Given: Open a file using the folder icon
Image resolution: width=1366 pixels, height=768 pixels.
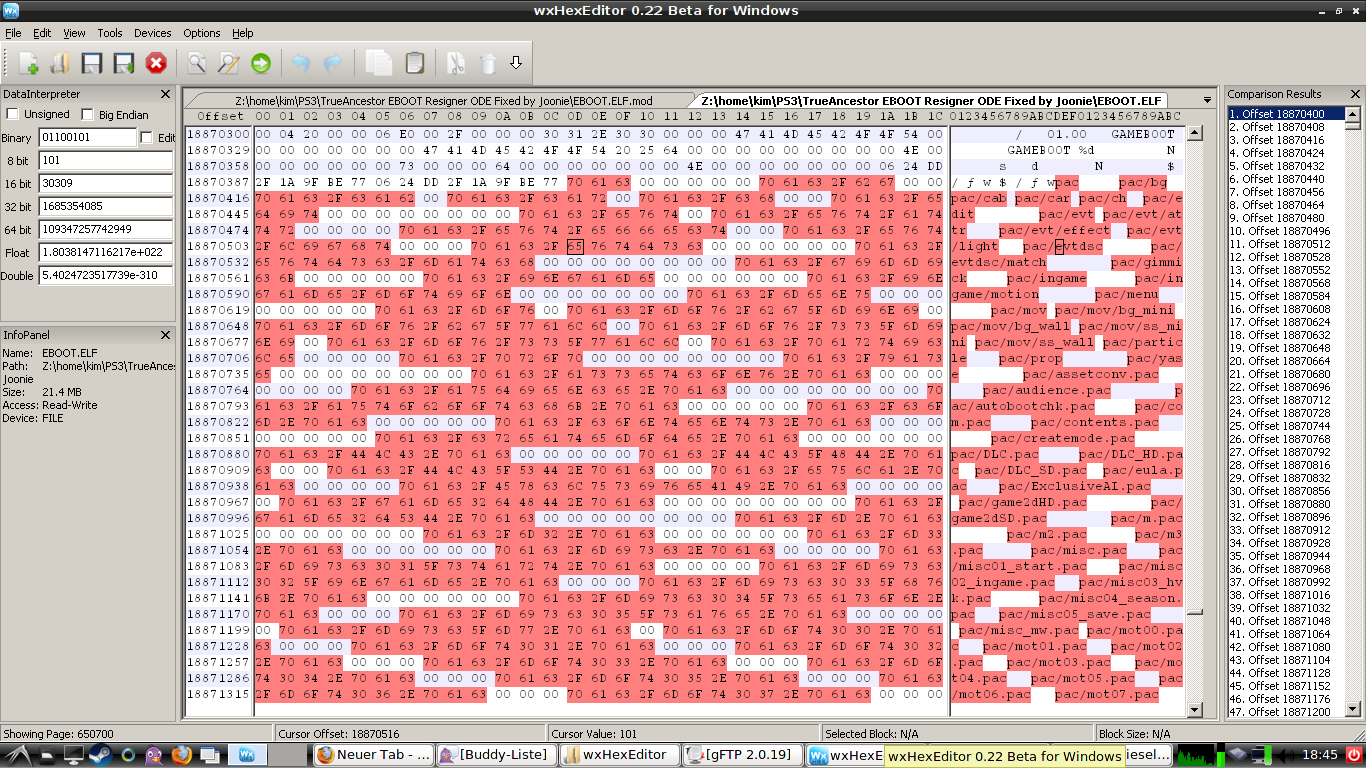Looking at the screenshot, I should (x=60, y=64).
